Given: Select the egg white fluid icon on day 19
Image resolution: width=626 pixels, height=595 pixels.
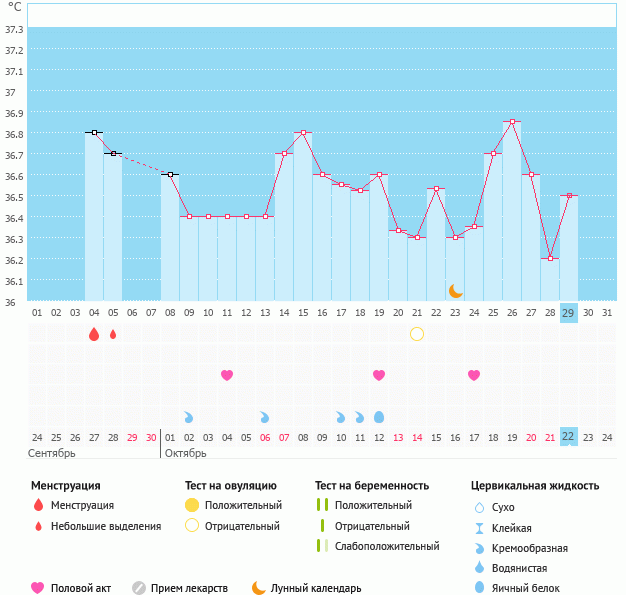Looking at the screenshot, I should click(379, 416).
